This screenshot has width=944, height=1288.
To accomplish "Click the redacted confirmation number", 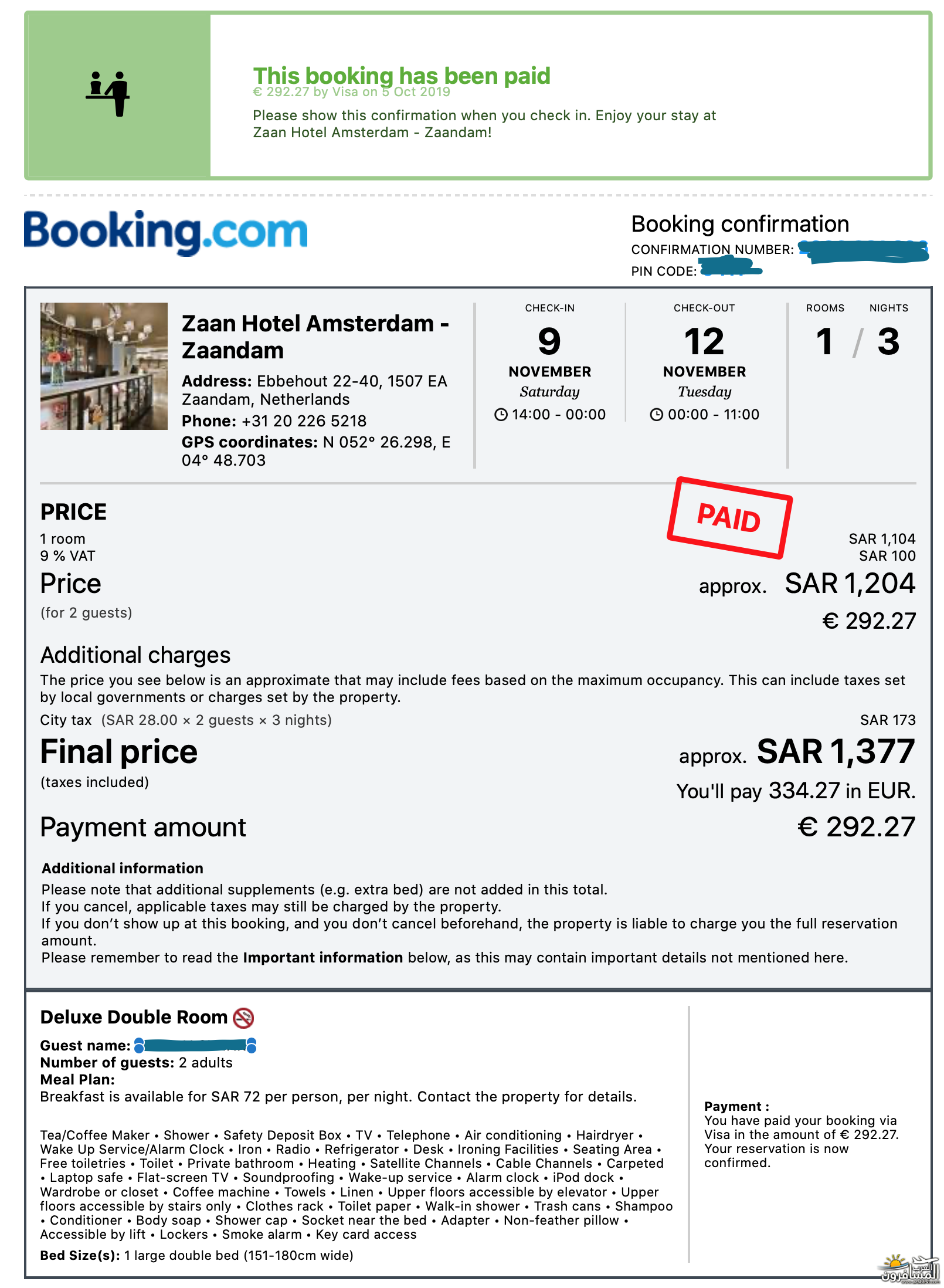I will point(863,251).
